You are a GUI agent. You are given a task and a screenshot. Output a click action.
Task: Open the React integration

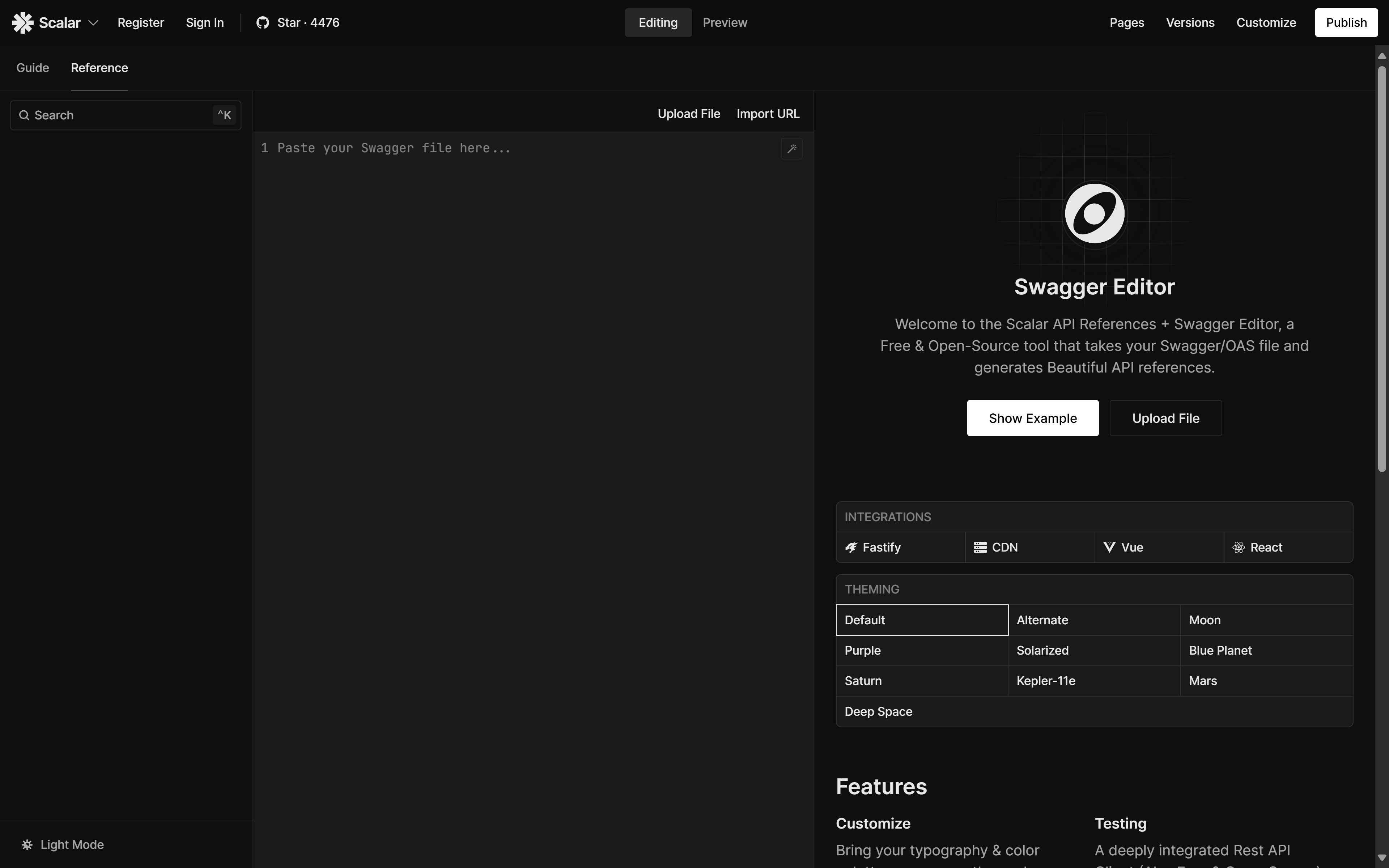tap(1287, 547)
